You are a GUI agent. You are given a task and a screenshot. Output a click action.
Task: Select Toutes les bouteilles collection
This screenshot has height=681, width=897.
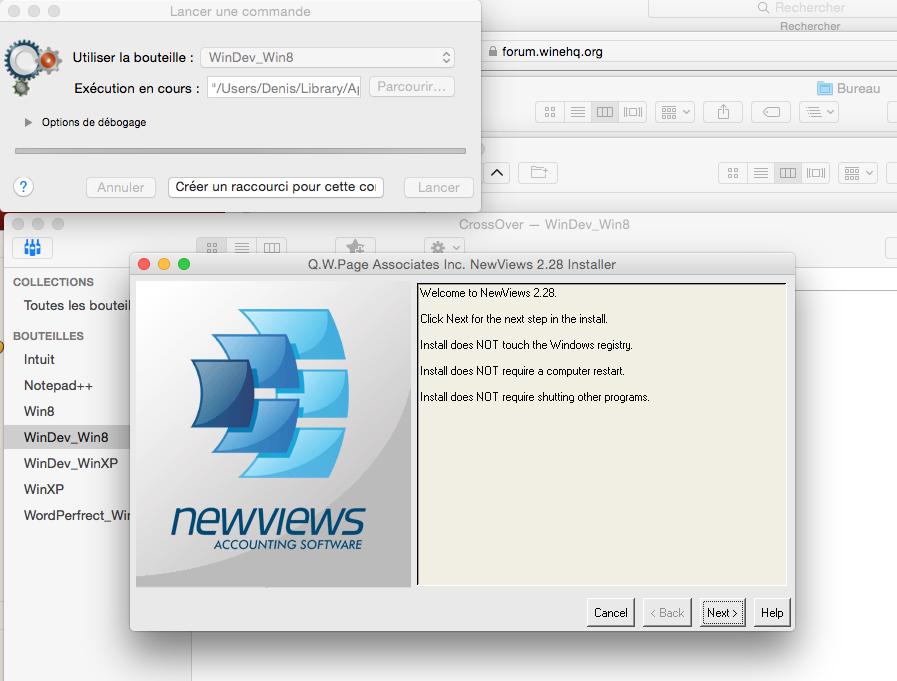point(77,305)
